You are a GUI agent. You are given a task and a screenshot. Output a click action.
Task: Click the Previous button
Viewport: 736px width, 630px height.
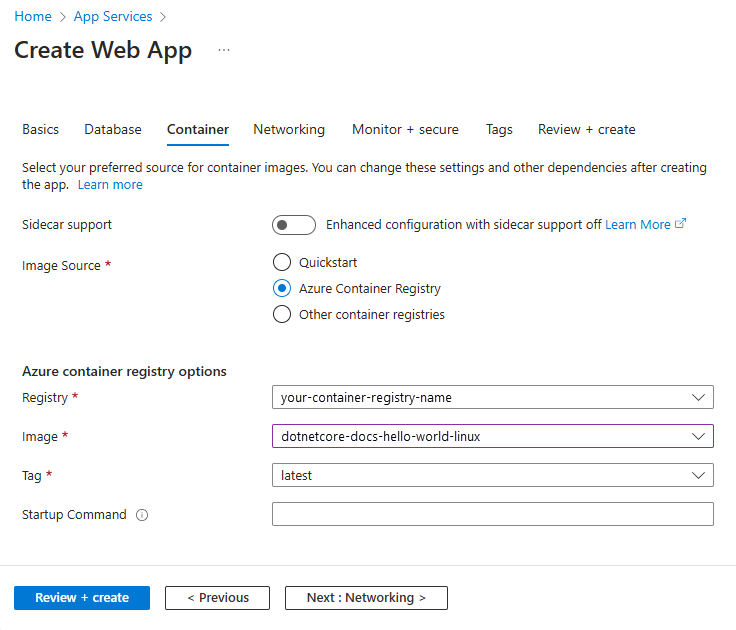tap(217, 597)
